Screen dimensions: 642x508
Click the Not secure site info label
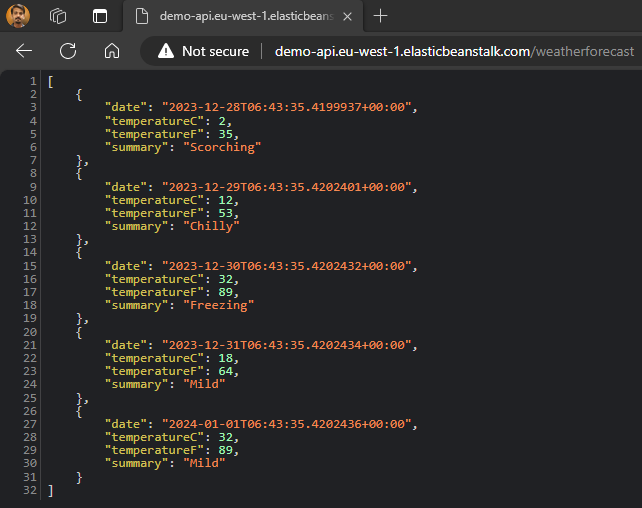pyautogui.click(x=215, y=51)
